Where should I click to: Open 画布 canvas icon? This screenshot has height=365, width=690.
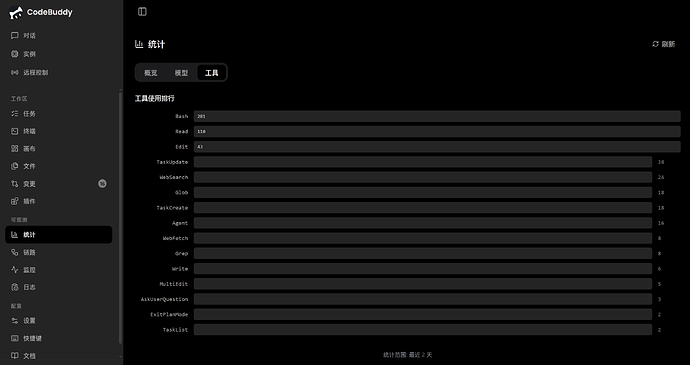[15, 149]
